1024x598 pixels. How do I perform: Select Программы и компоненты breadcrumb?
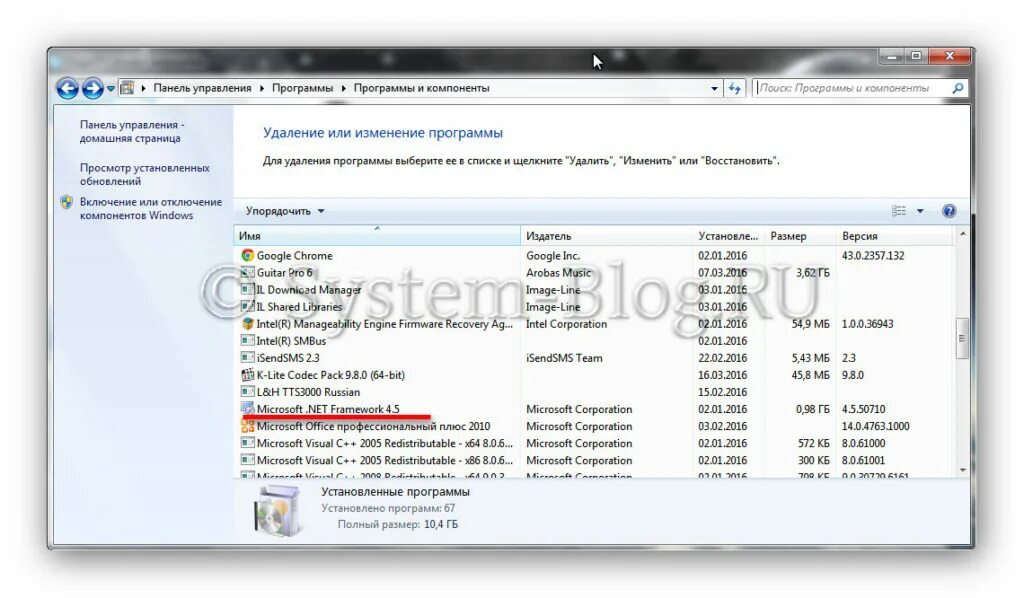[421, 88]
